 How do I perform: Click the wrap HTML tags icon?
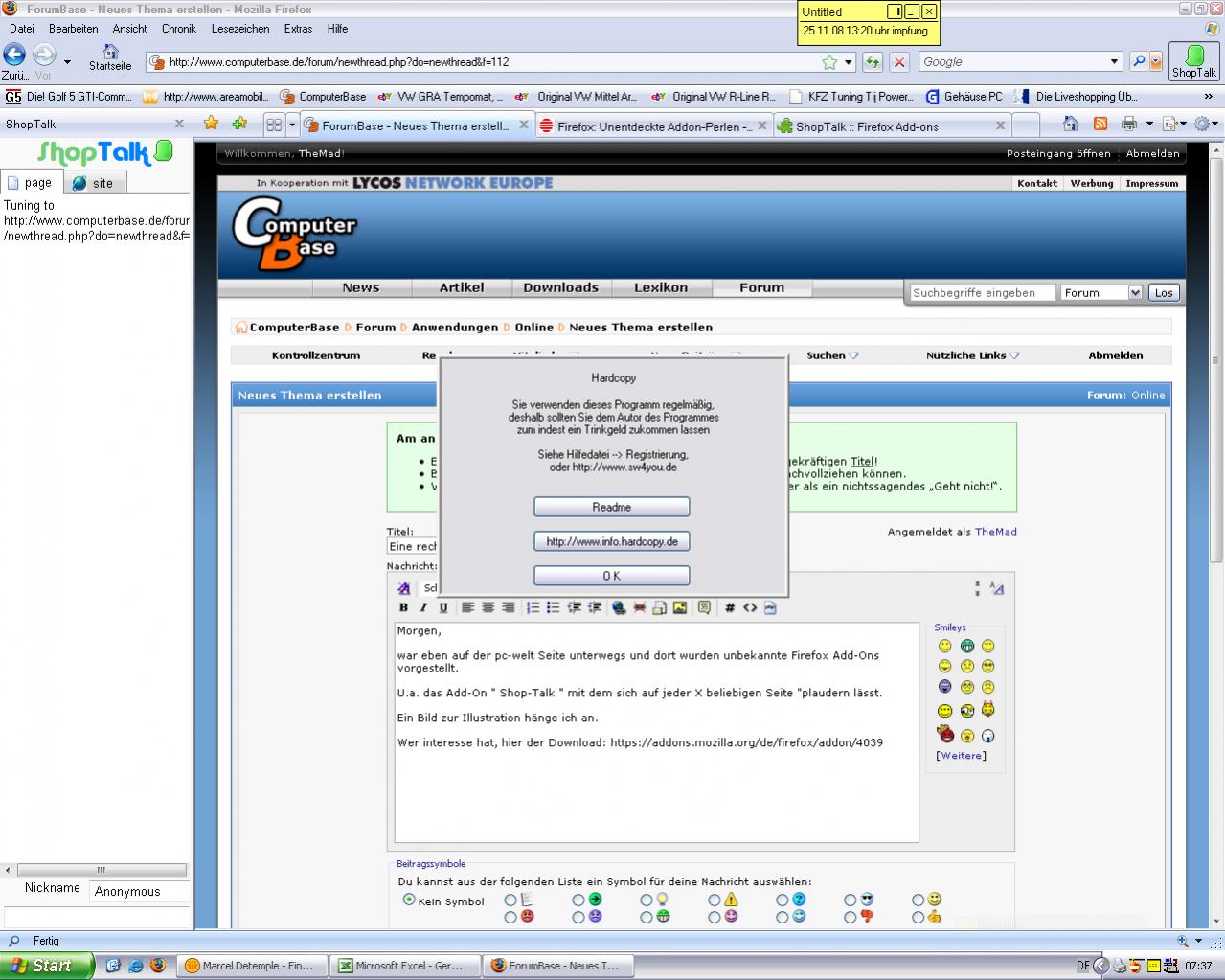[750, 607]
